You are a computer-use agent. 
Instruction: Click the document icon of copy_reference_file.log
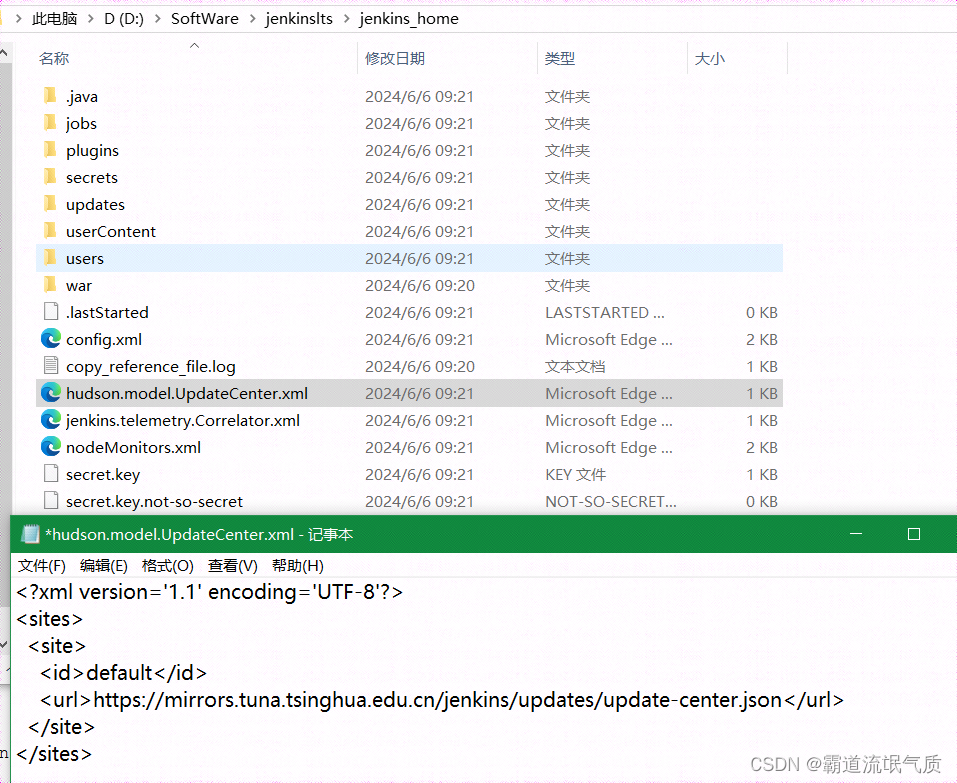pyautogui.click(x=52, y=366)
